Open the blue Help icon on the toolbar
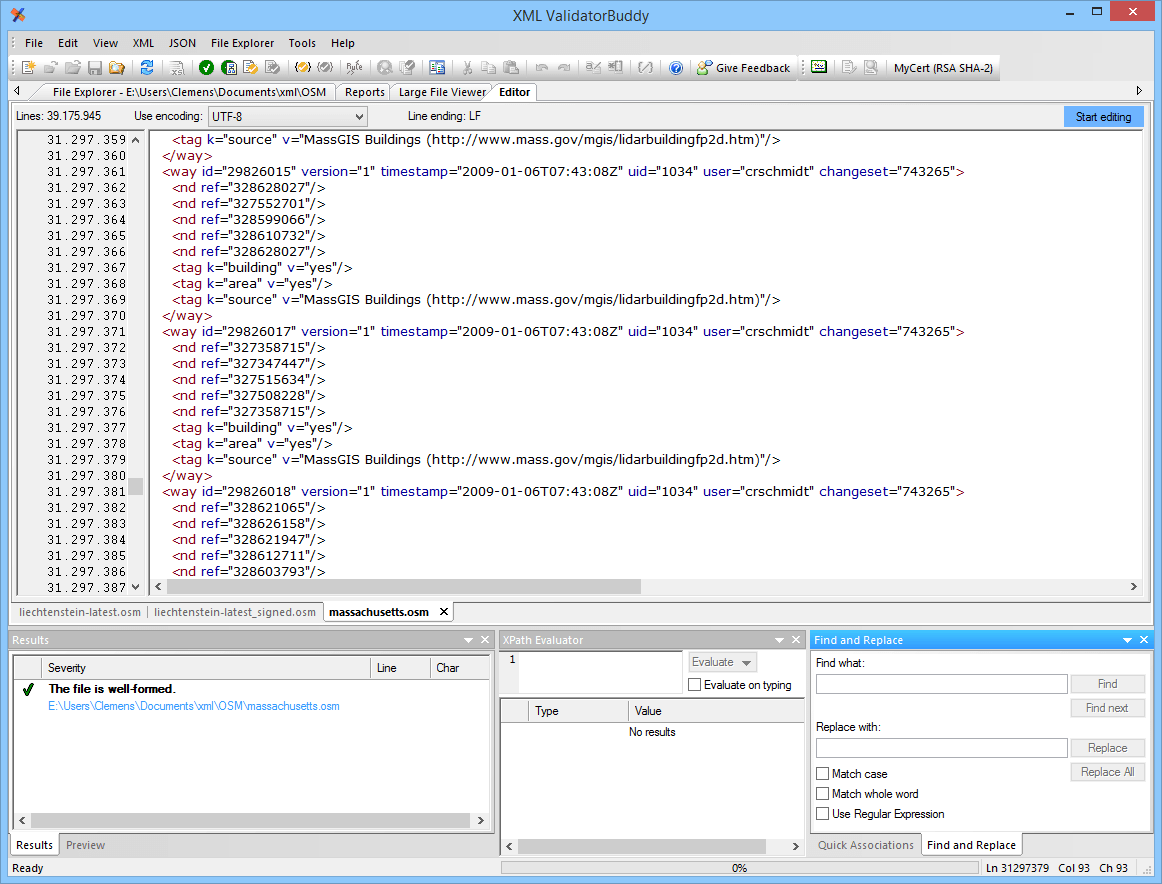The height and width of the screenshot is (884, 1162). (678, 68)
